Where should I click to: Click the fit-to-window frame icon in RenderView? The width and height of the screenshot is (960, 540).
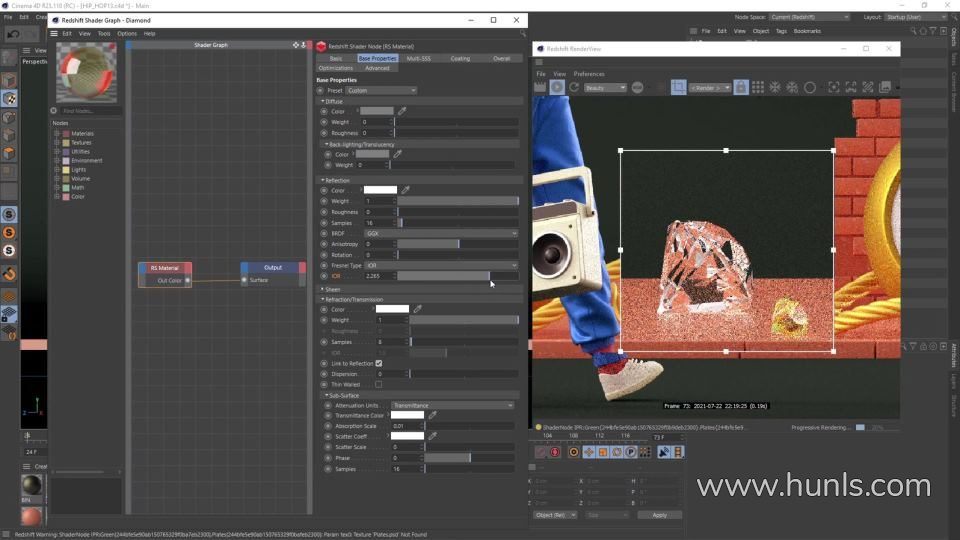[x=834, y=88]
